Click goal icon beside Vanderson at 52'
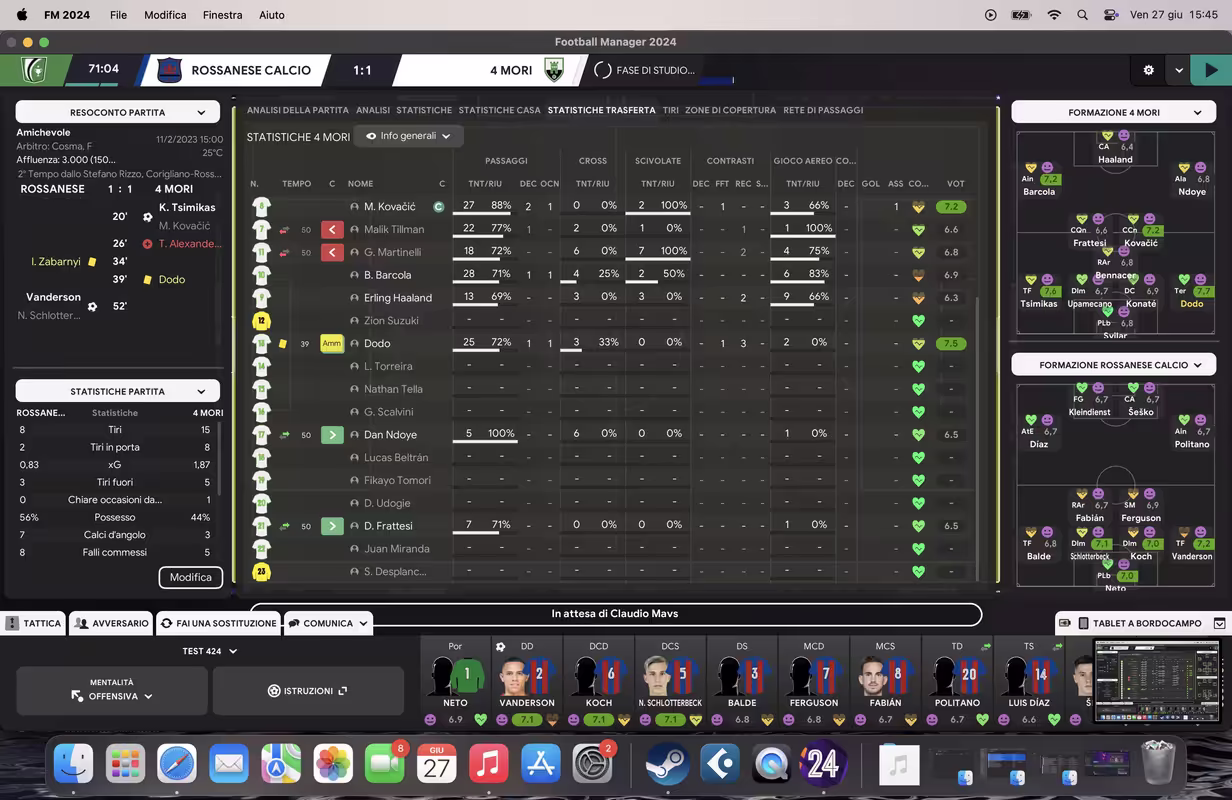The height and width of the screenshot is (800, 1232). pyautogui.click(x=92, y=306)
